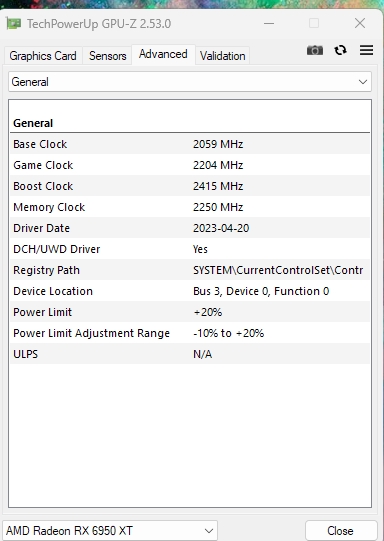
Task: Click the Yes value for DCH/UWD Driver
Action: pyautogui.click(x=200, y=249)
